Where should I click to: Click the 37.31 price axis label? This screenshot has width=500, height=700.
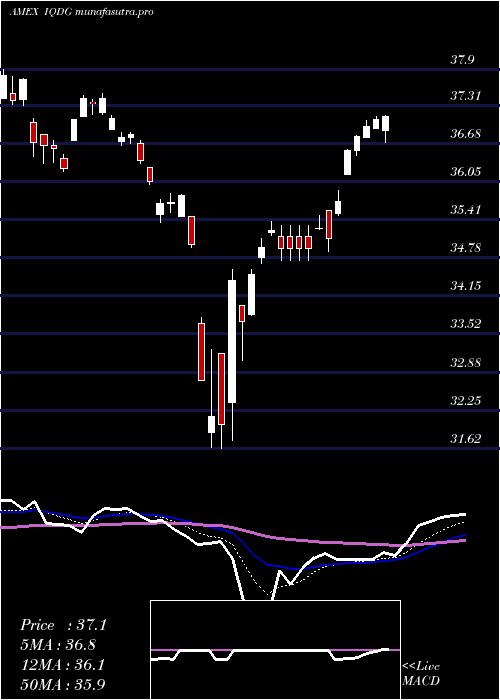pos(465,96)
